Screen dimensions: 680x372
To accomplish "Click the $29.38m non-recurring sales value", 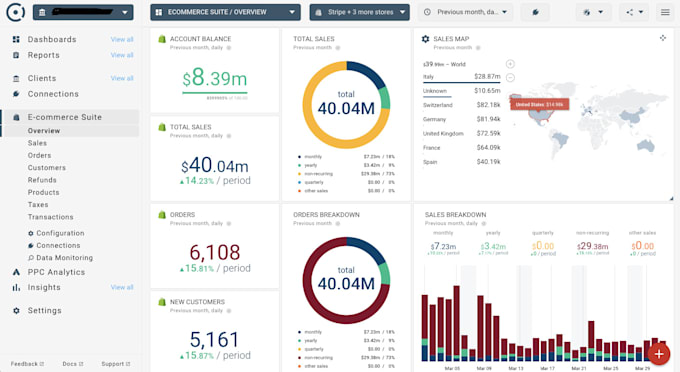I will 592,246.
